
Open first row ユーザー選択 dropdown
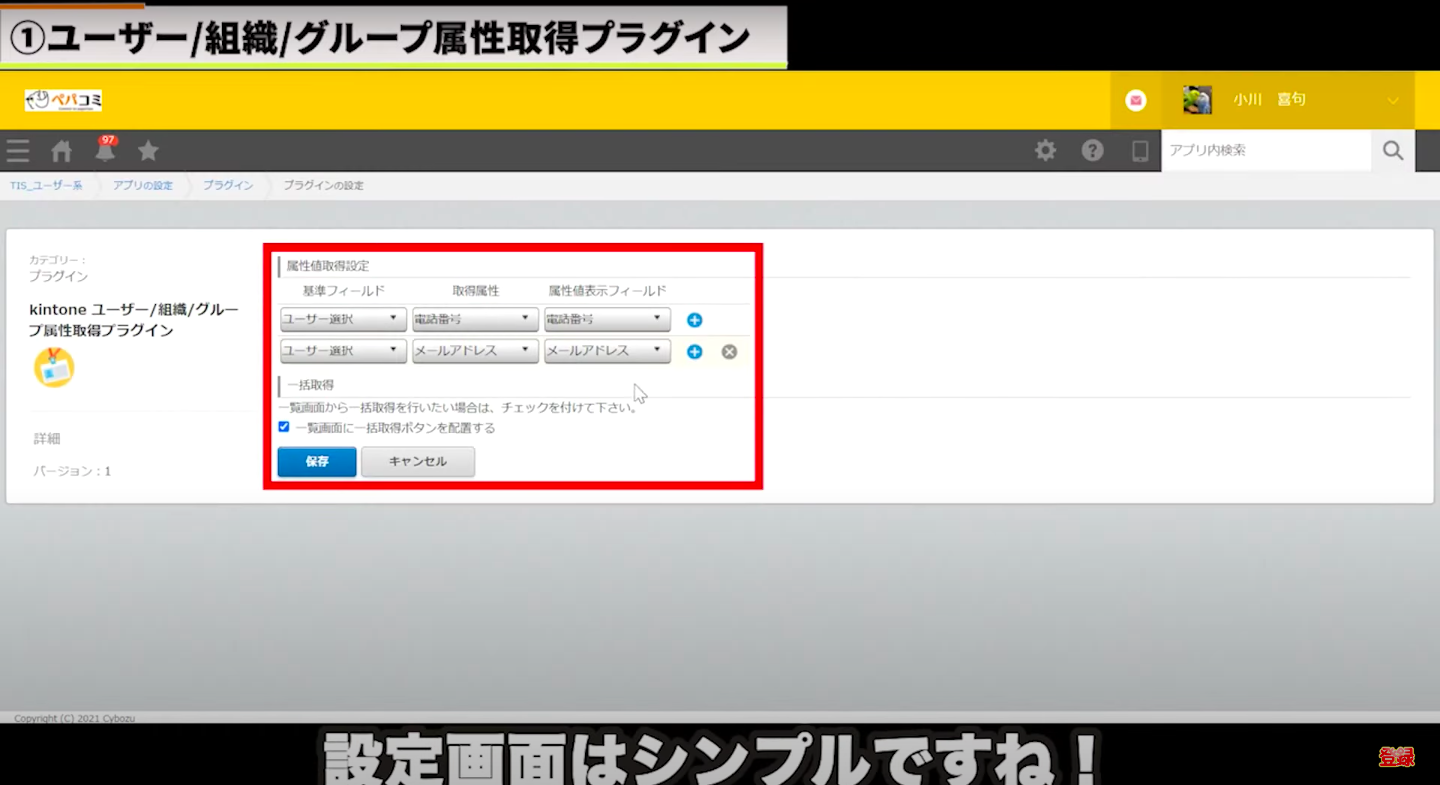(x=343, y=320)
